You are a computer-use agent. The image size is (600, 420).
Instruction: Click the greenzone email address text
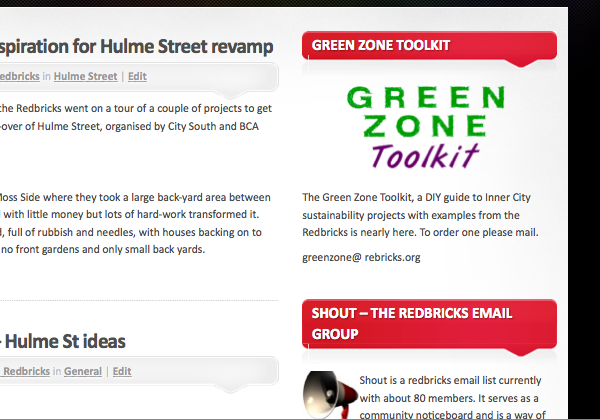[361, 257]
